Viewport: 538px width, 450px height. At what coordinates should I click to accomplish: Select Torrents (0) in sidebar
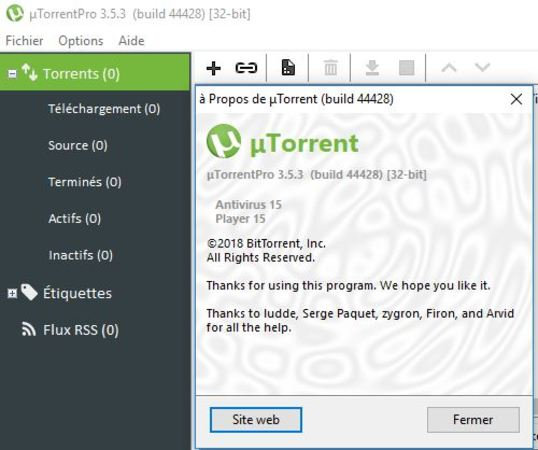95,73
